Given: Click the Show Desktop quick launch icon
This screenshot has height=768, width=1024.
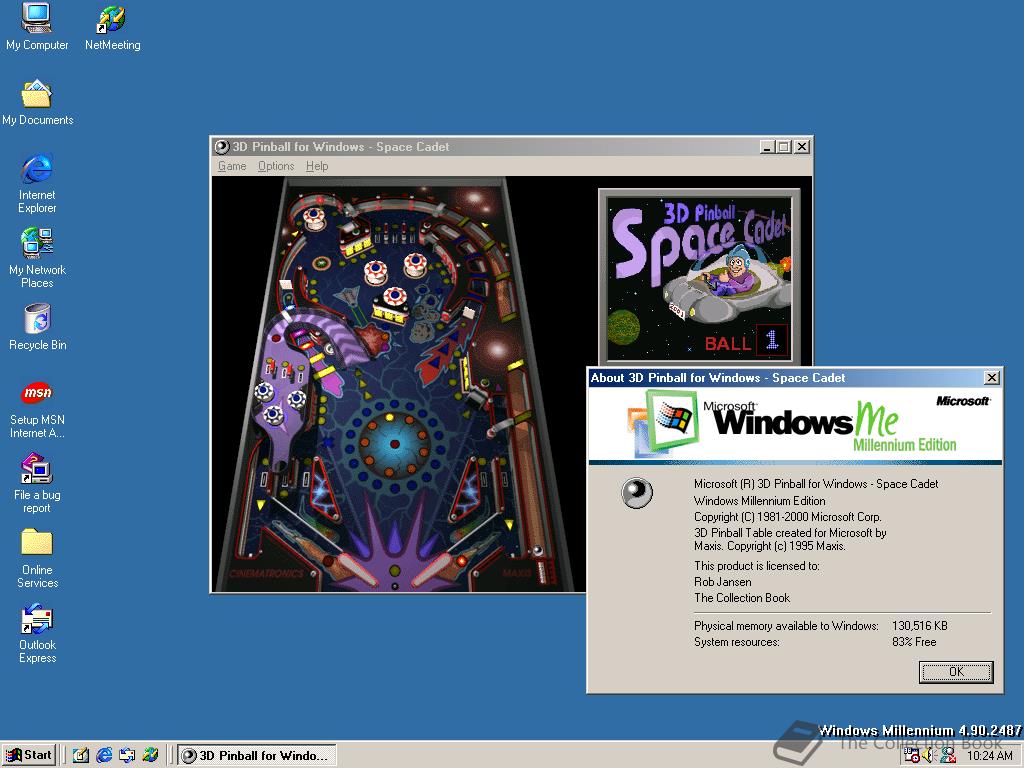Looking at the screenshot, I should tap(81, 755).
